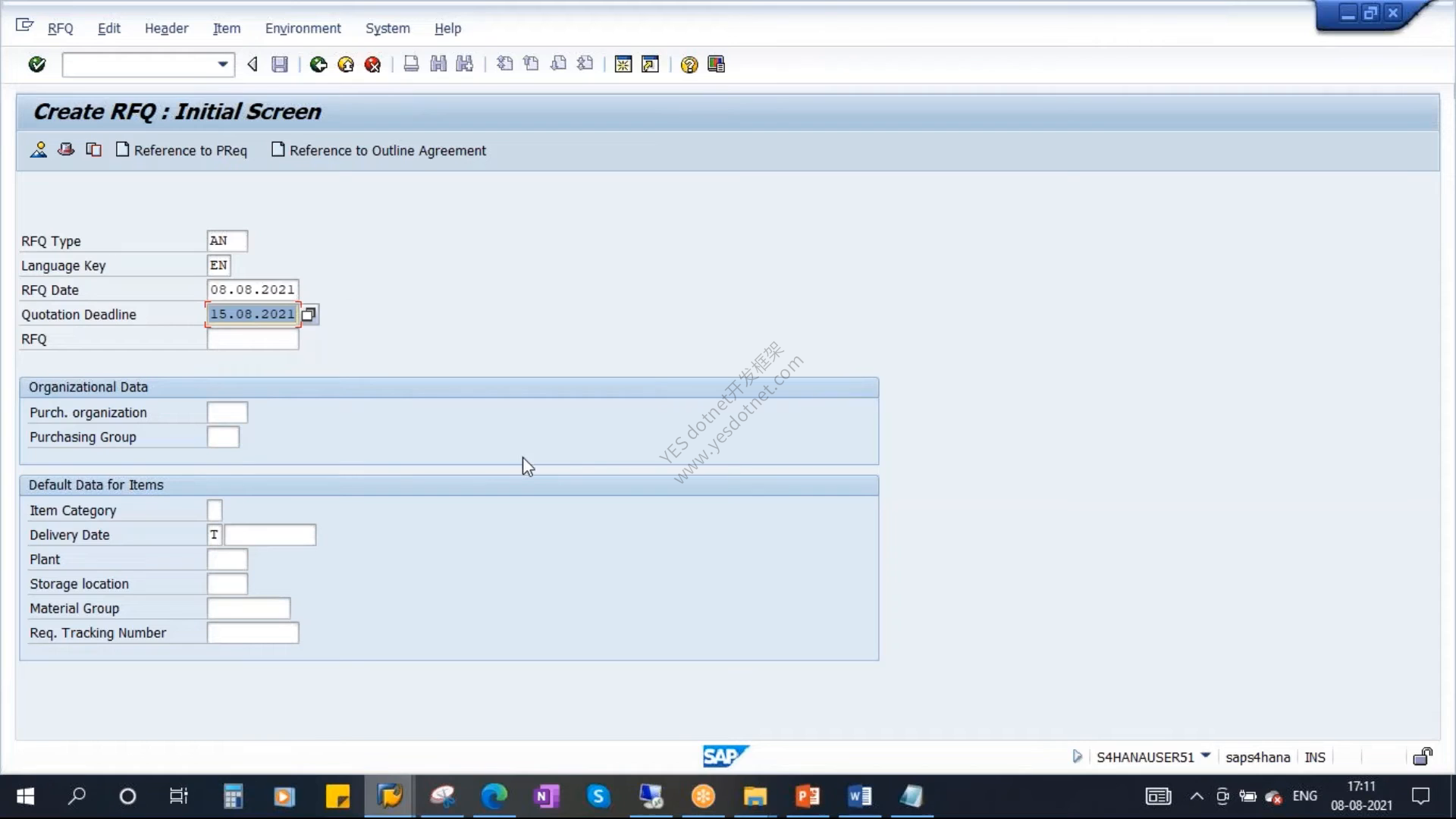Click Reference to PReq button
The height and width of the screenshot is (819, 1456).
click(181, 150)
